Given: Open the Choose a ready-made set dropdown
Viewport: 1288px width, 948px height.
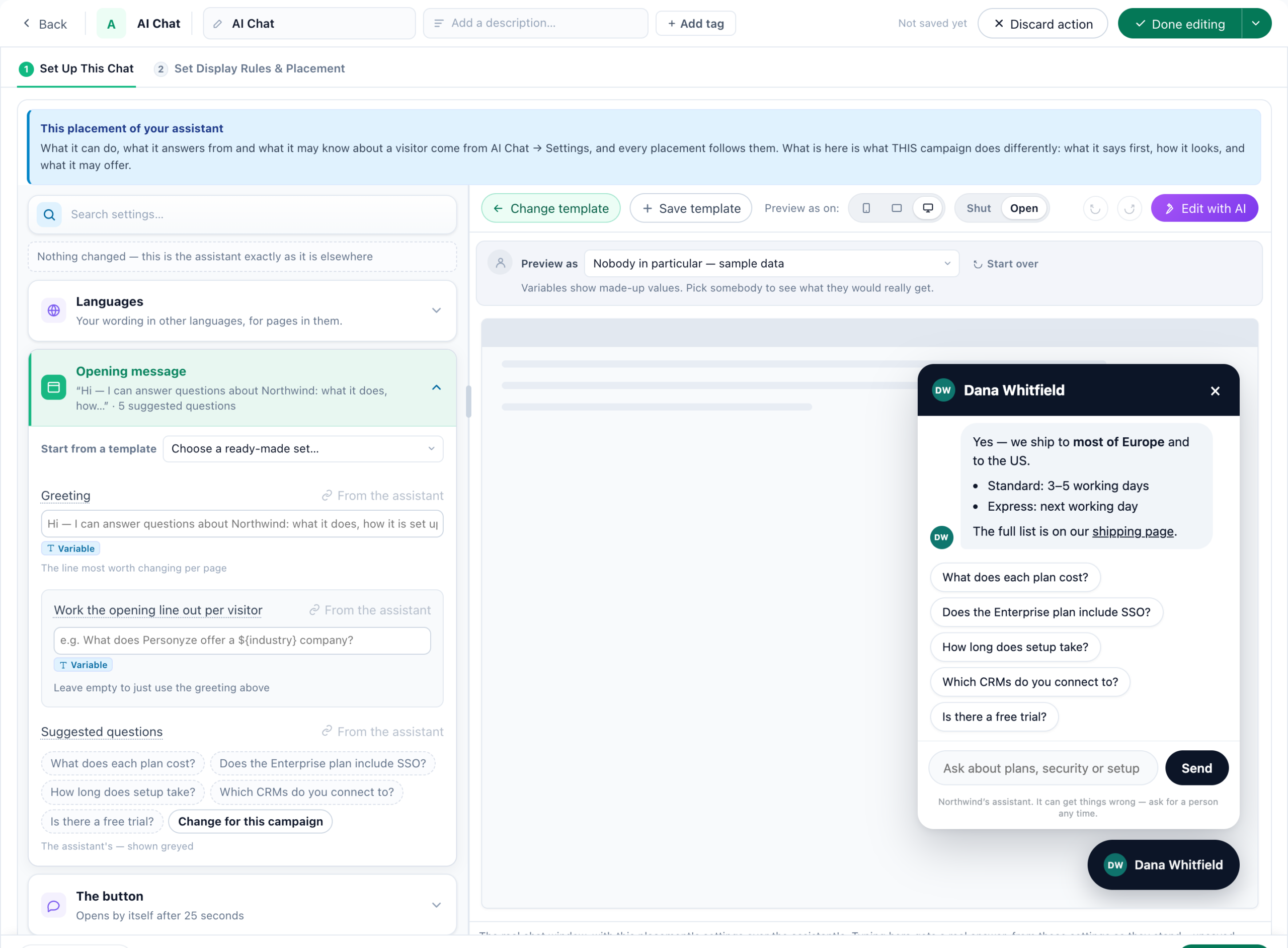Looking at the screenshot, I should pos(302,449).
